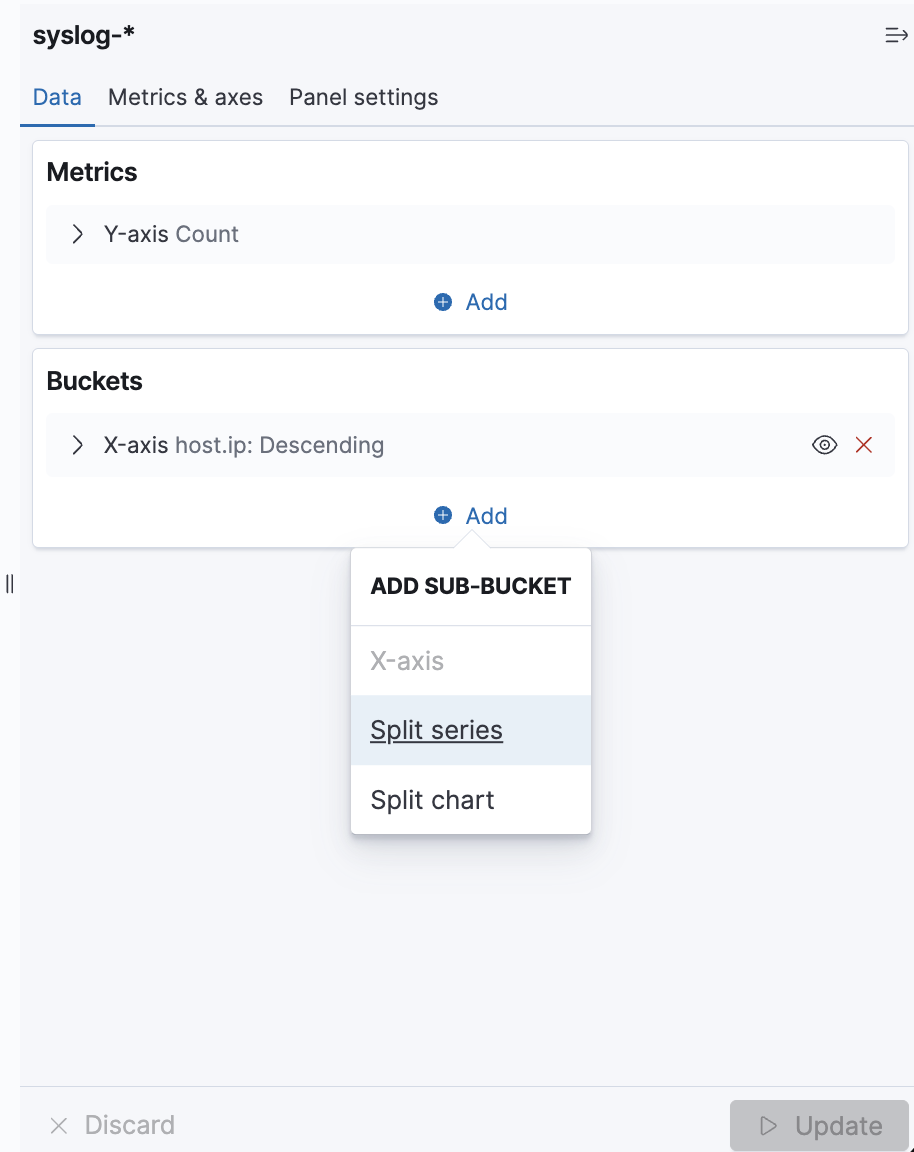The height and width of the screenshot is (1152, 914).
Task: Toggle visibility of X-axis host.ip bucket
Action: [824, 445]
